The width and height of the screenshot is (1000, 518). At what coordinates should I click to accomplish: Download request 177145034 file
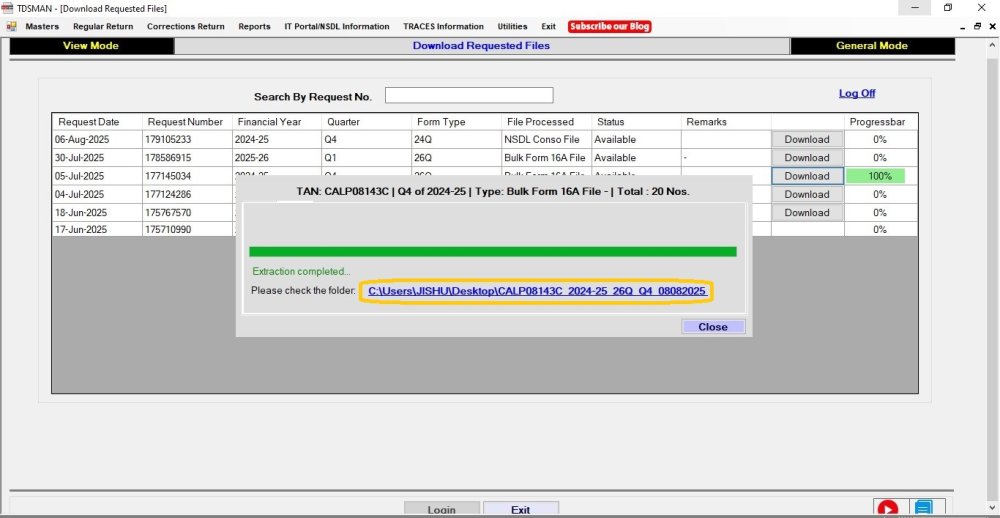click(807, 176)
